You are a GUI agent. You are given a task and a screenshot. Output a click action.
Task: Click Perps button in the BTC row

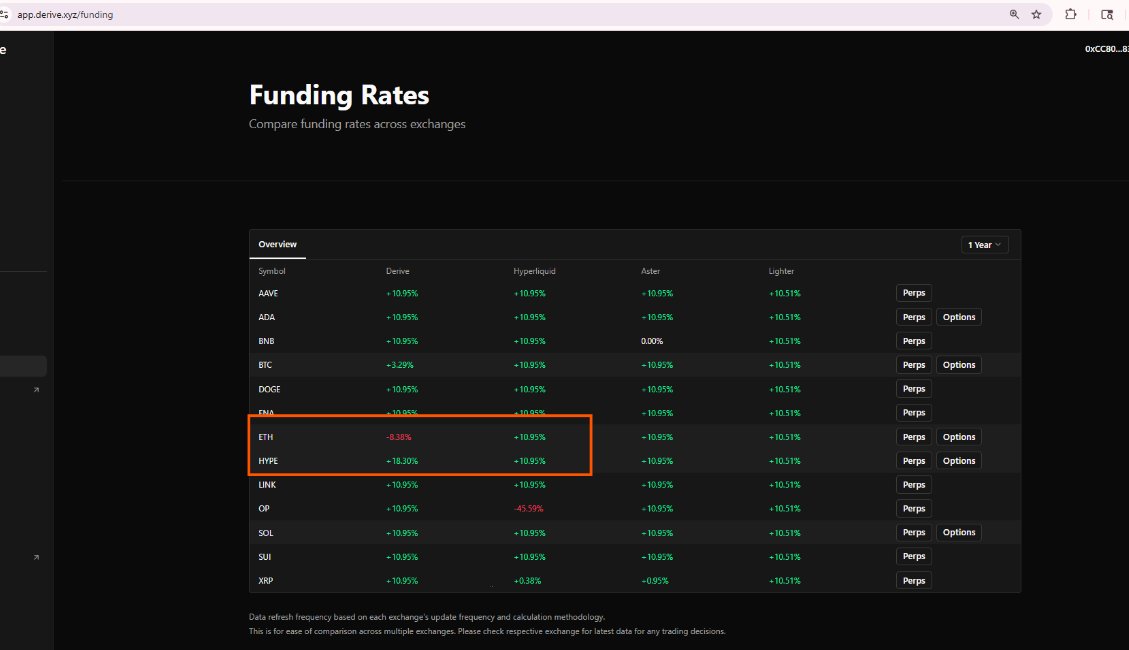coord(914,365)
